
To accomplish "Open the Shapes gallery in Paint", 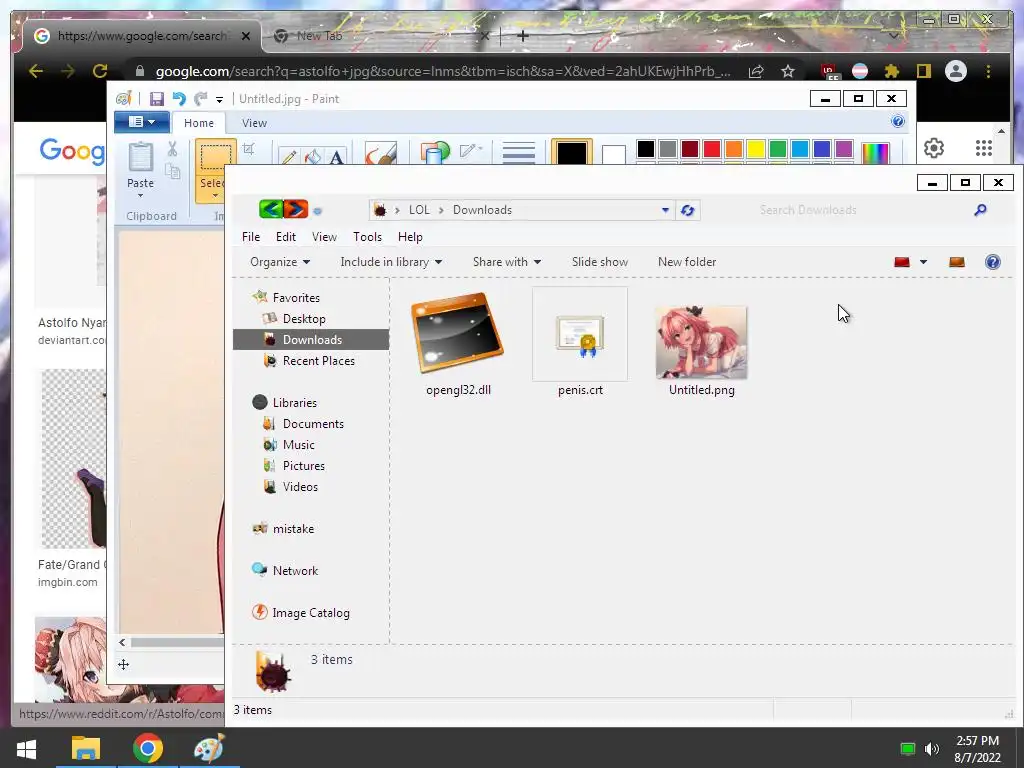I will (x=435, y=153).
